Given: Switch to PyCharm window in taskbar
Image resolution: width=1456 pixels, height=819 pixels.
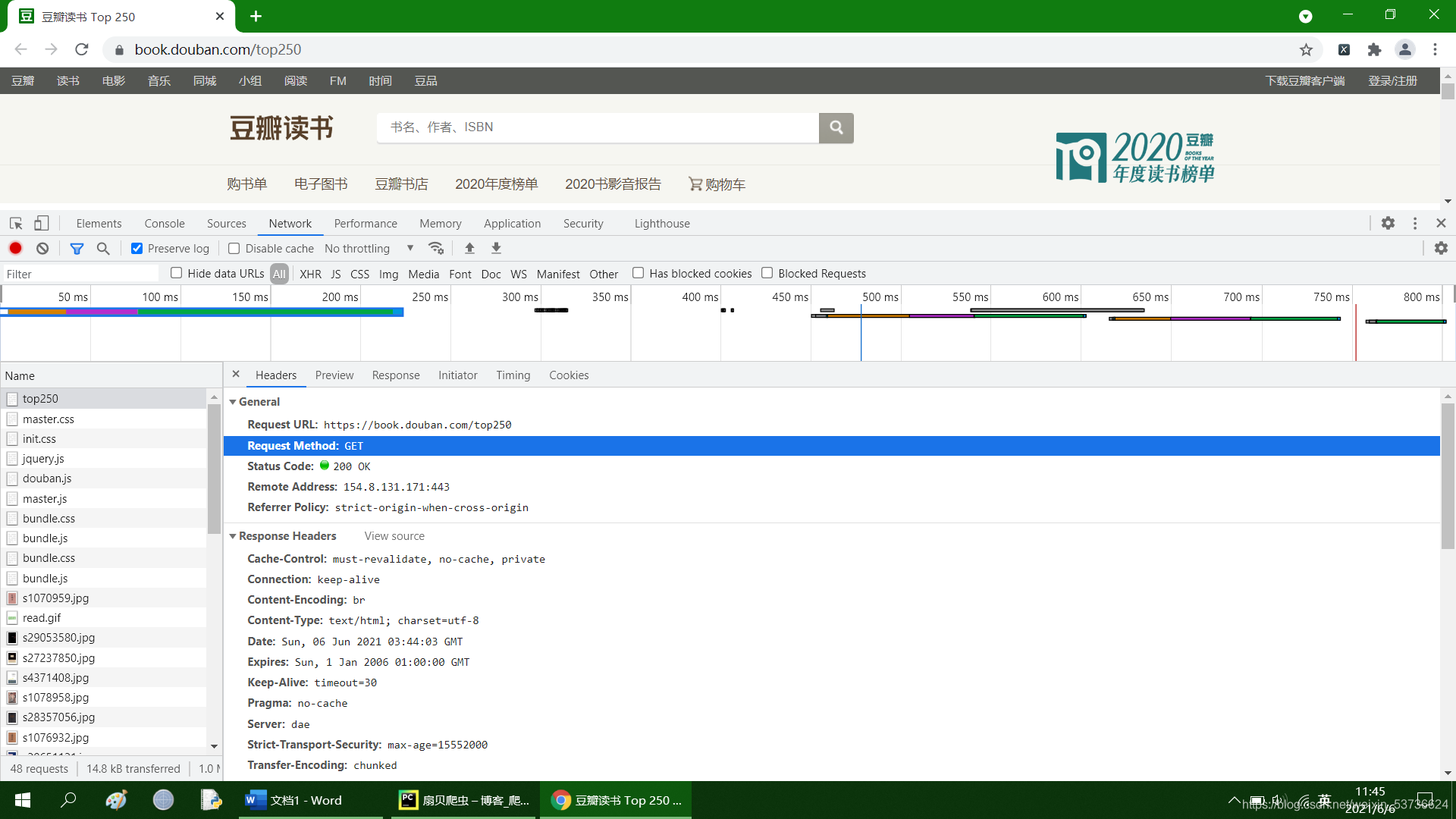Looking at the screenshot, I should click(x=465, y=800).
